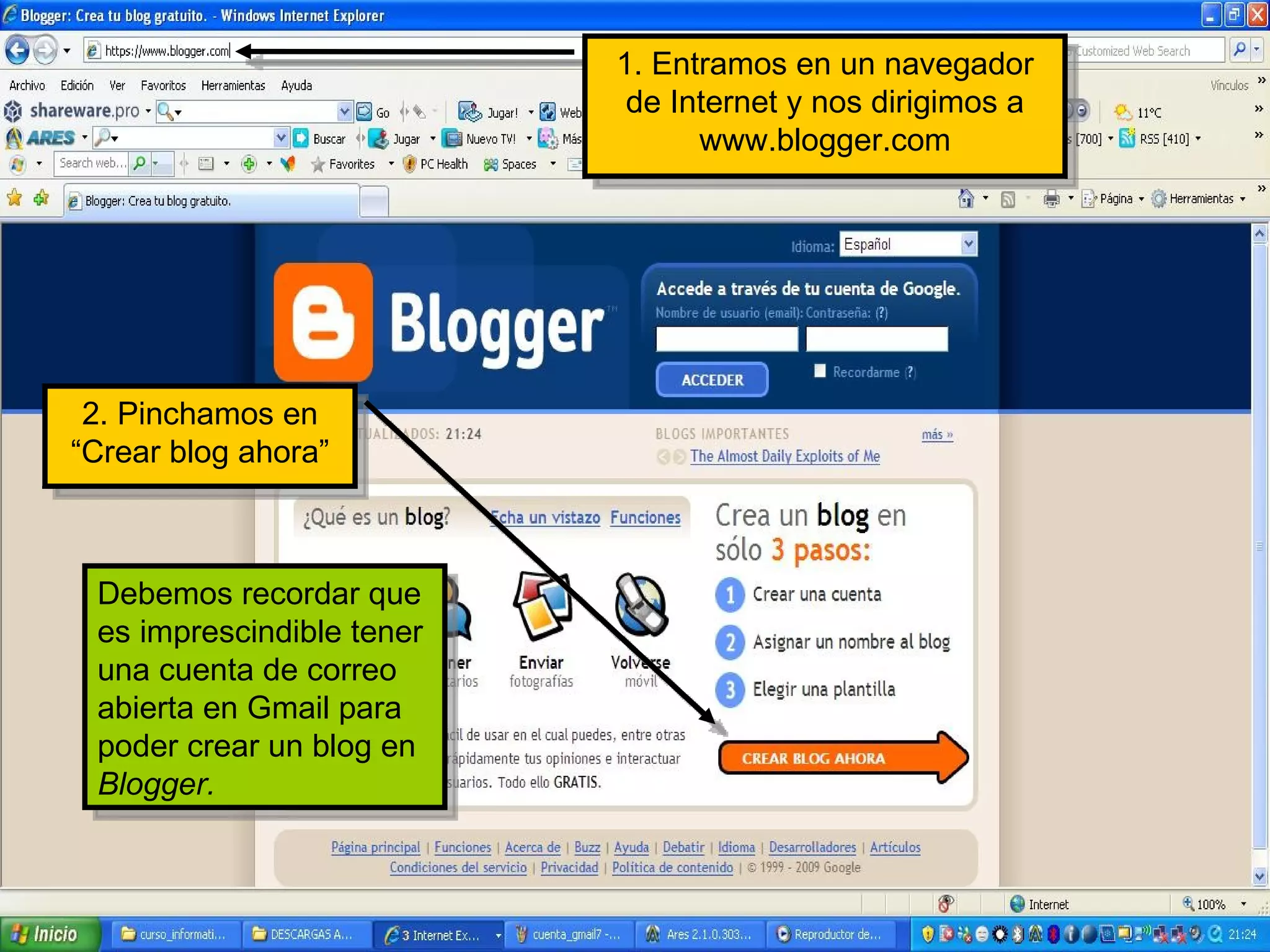This screenshot has height=952, width=1270.
Task: Open the zoom level 100% dropdown
Action: pyautogui.click(x=1243, y=904)
